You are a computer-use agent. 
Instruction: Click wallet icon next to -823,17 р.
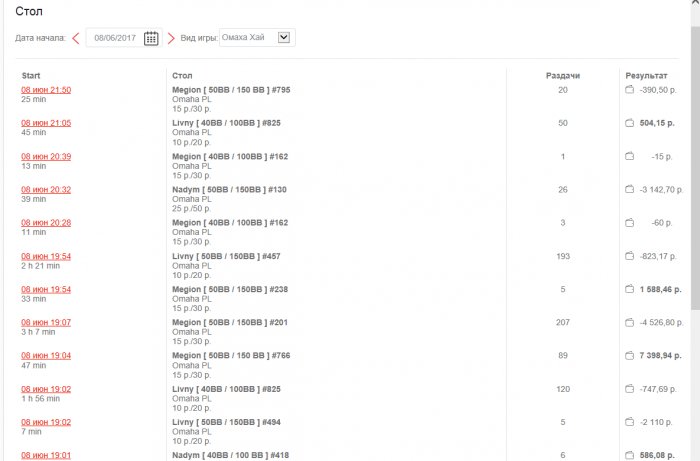629,256
